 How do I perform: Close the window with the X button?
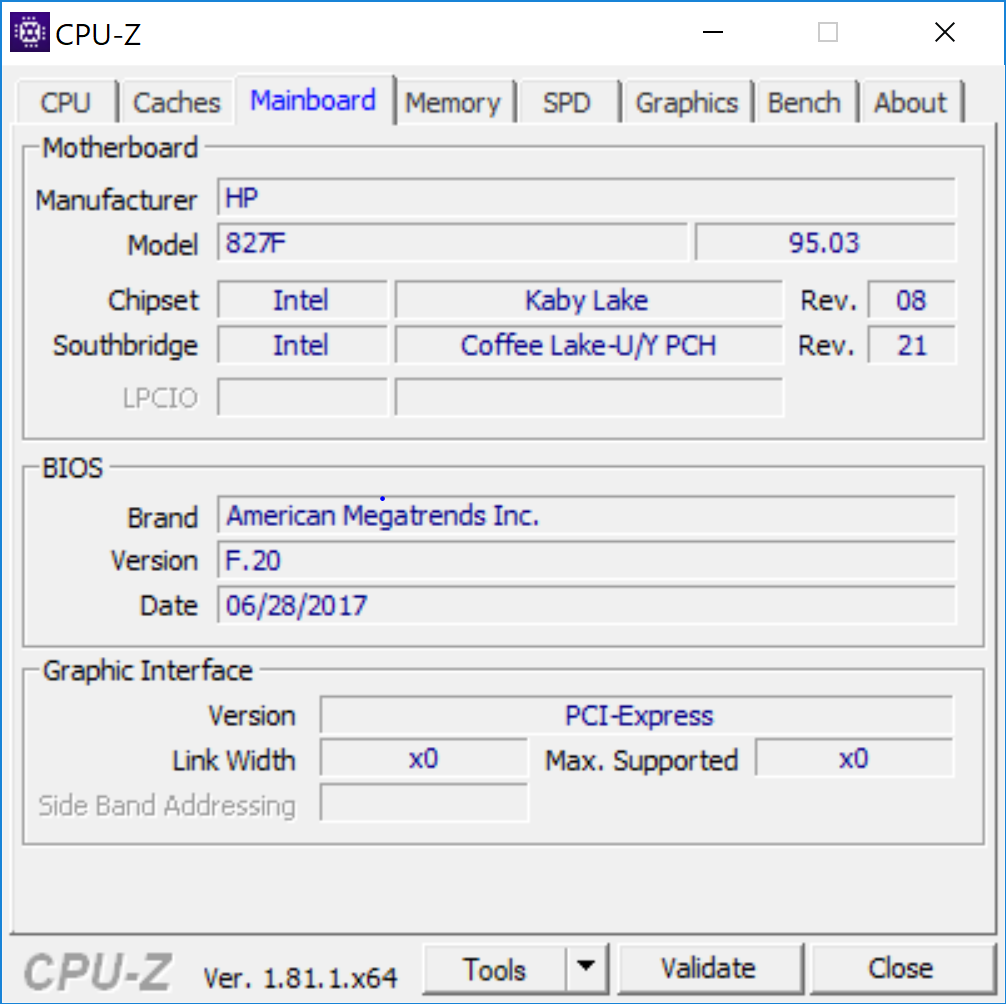(944, 32)
